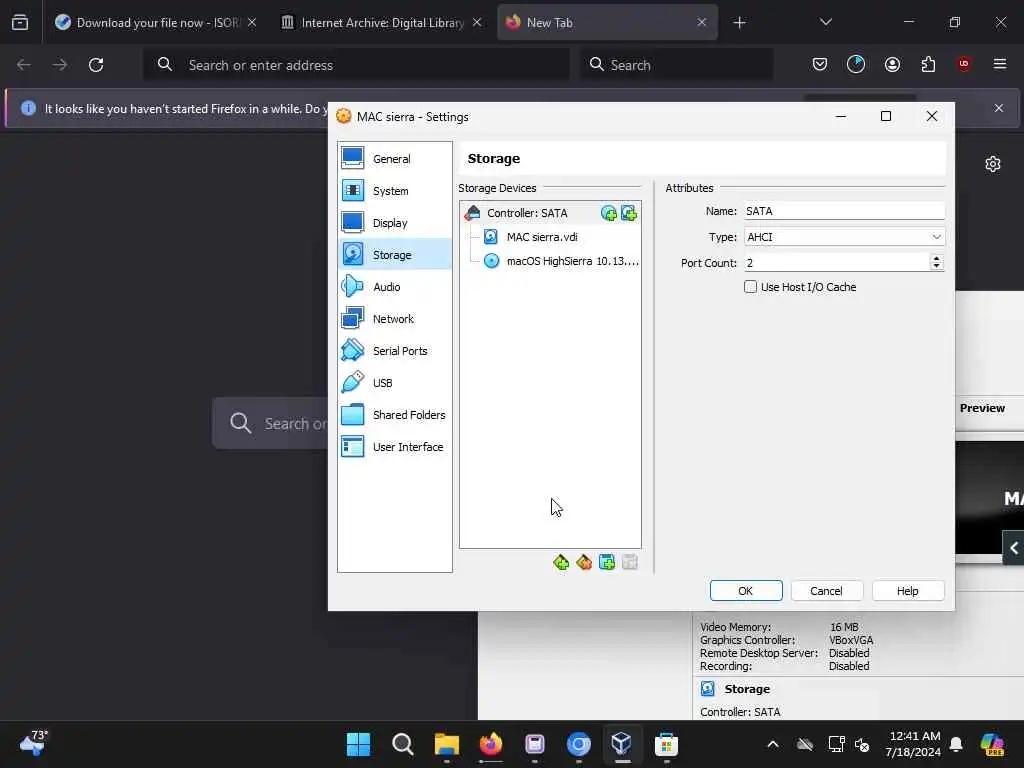Open the weather widget in taskbar

34,743
